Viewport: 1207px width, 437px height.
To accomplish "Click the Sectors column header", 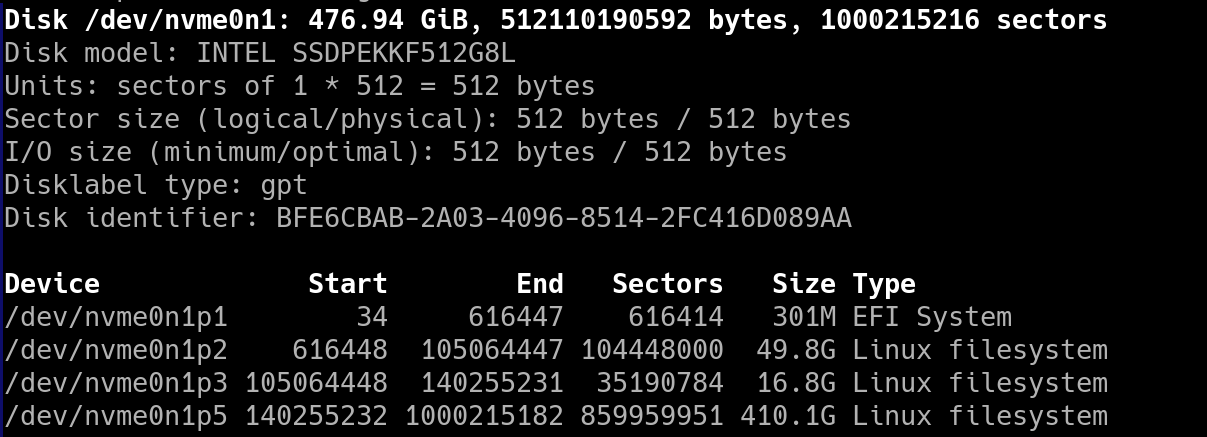I will coord(667,285).
